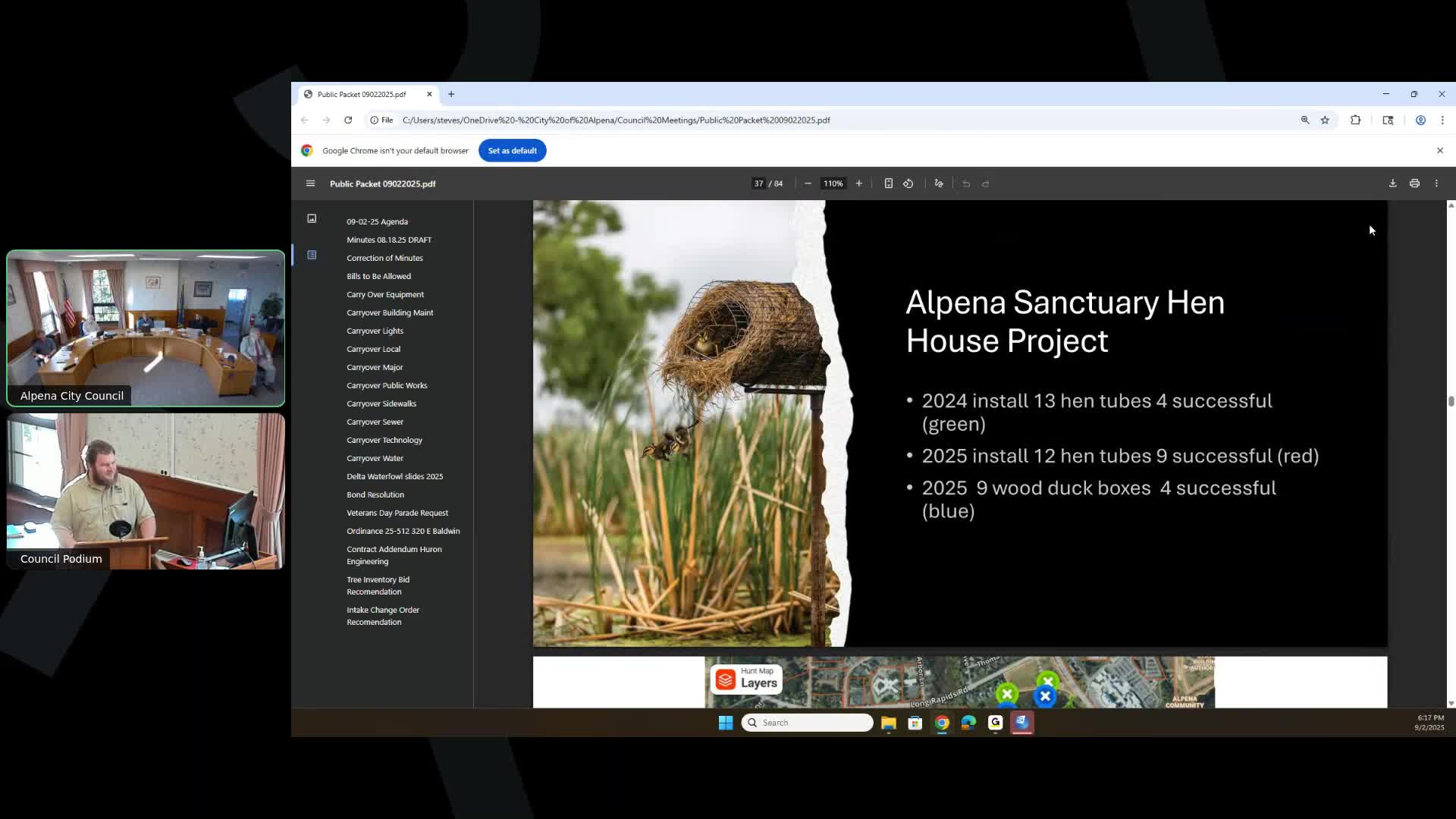Open Chrome extensions puzzle menu
The image size is (1456, 819).
(1355, 120)
